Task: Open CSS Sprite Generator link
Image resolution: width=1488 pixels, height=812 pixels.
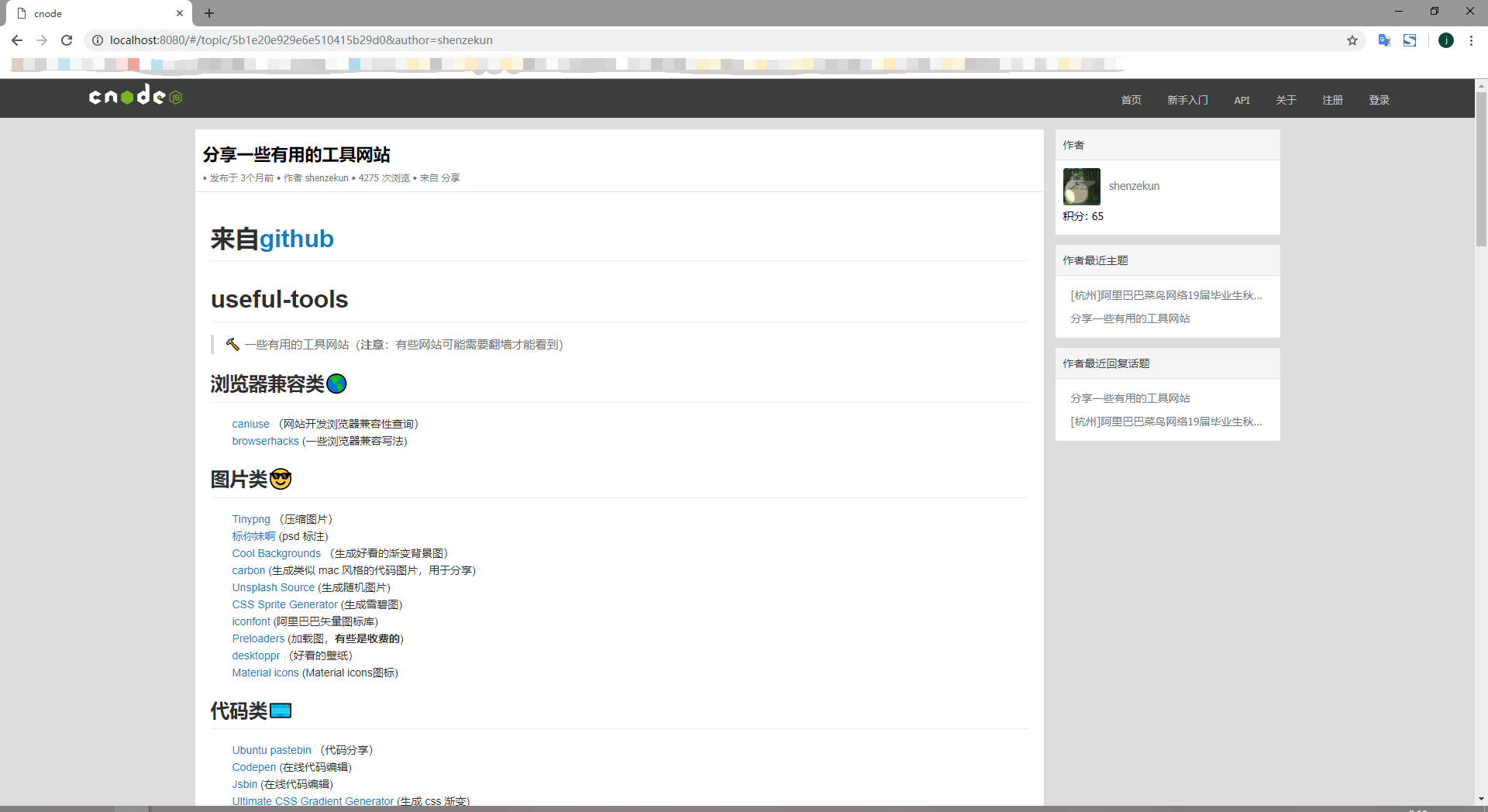Action: pos(284,604)
